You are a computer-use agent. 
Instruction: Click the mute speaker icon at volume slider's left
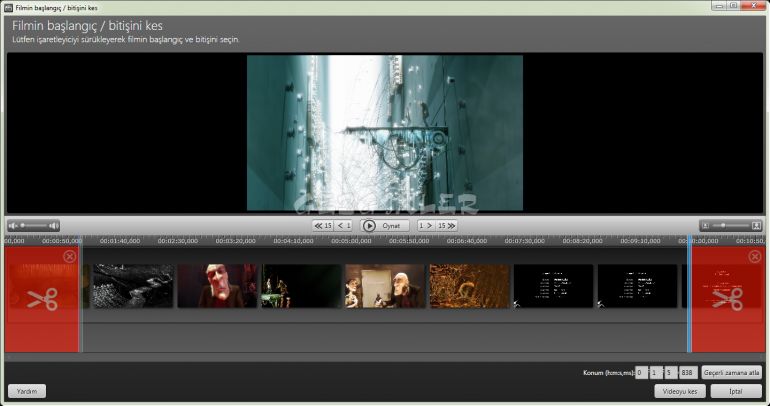(13, 226)
